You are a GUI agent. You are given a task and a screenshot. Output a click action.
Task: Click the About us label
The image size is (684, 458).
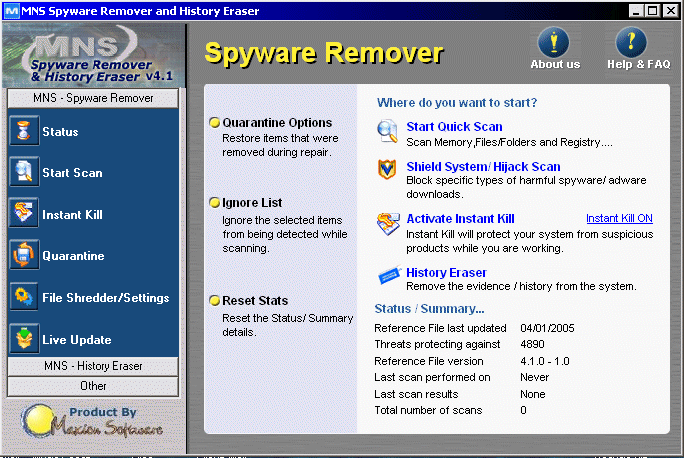555,64
